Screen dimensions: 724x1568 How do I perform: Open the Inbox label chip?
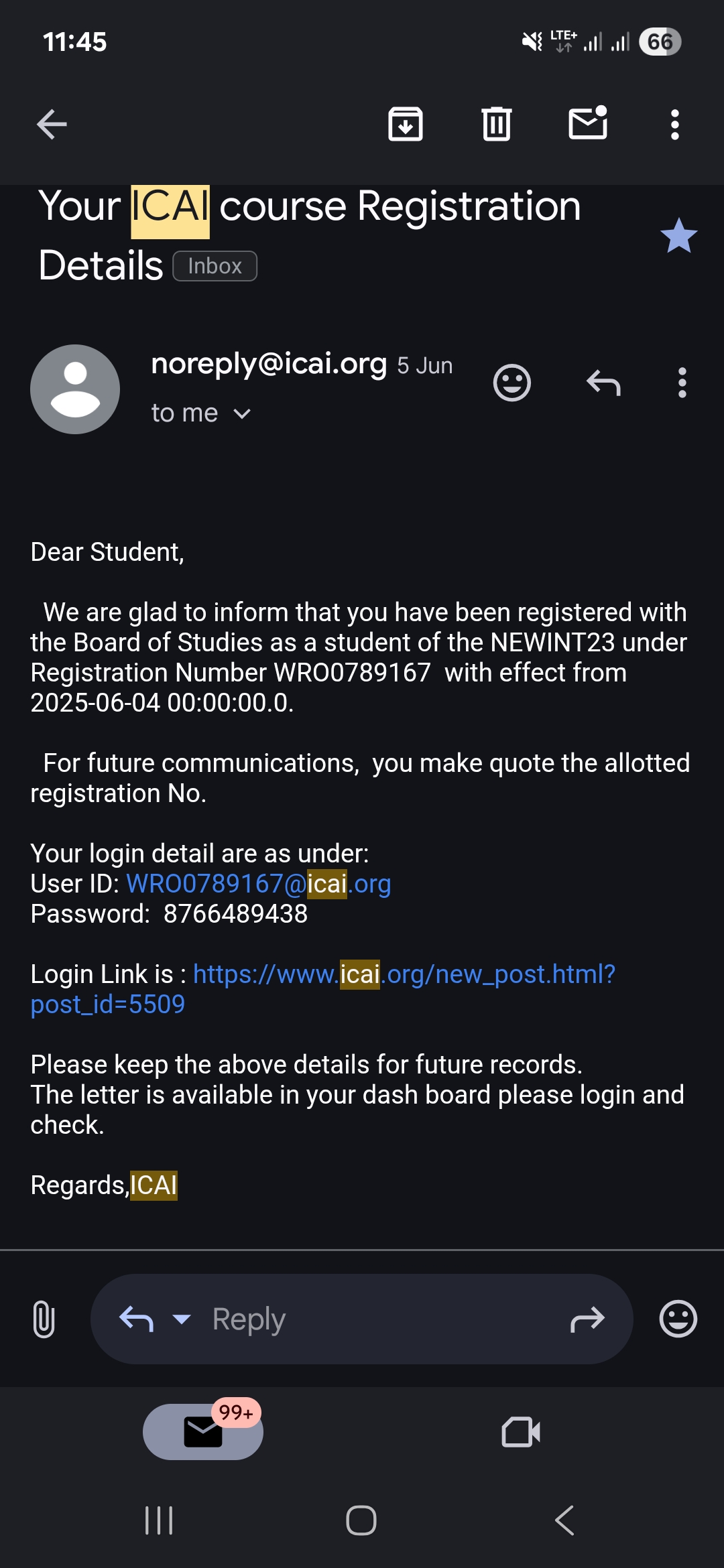click(x=215, y=266)
